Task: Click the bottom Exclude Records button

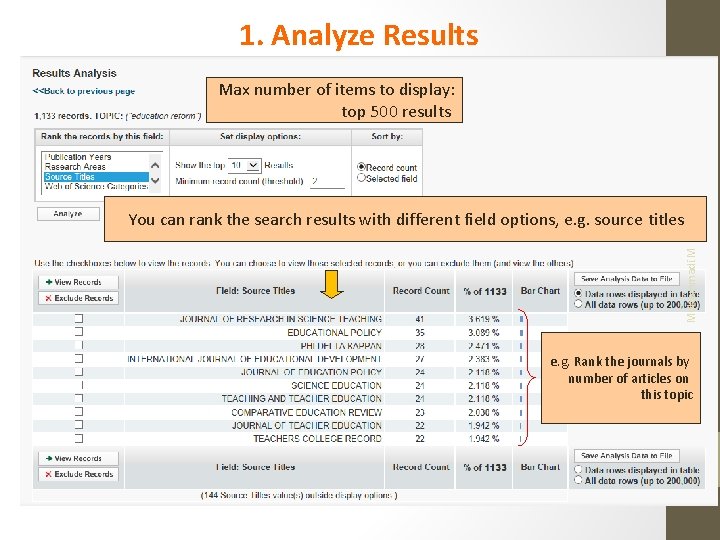Action: [78, 474]
